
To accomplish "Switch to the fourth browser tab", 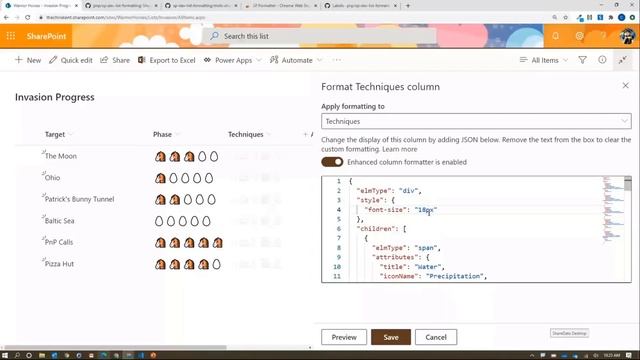I will (x=281, y=6).
